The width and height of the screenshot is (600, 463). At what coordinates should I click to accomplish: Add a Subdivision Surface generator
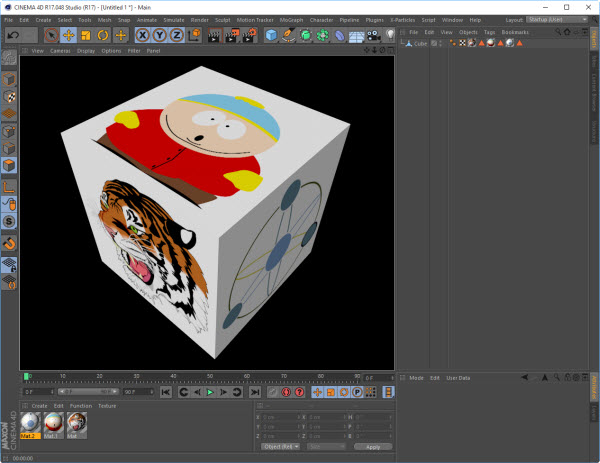[x=305, y=35]
